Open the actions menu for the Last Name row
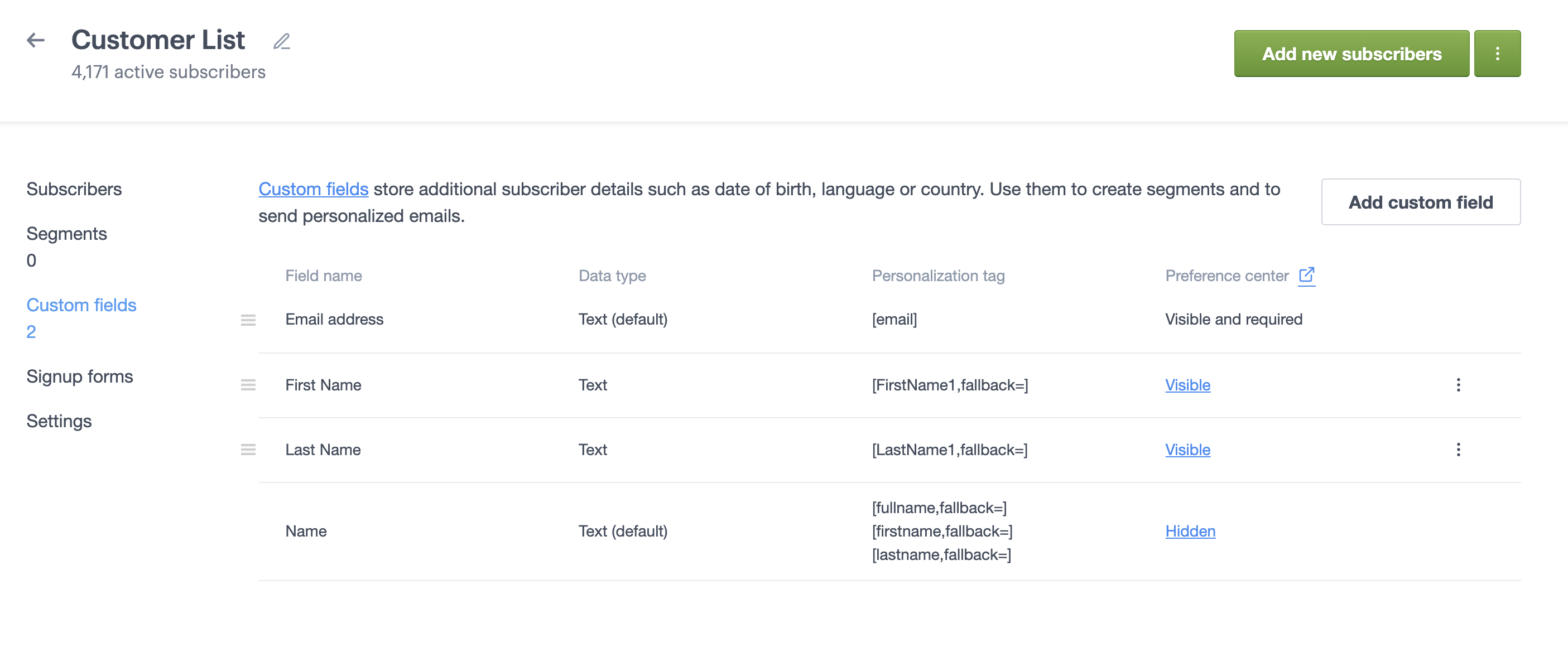 coord(1459,450)
